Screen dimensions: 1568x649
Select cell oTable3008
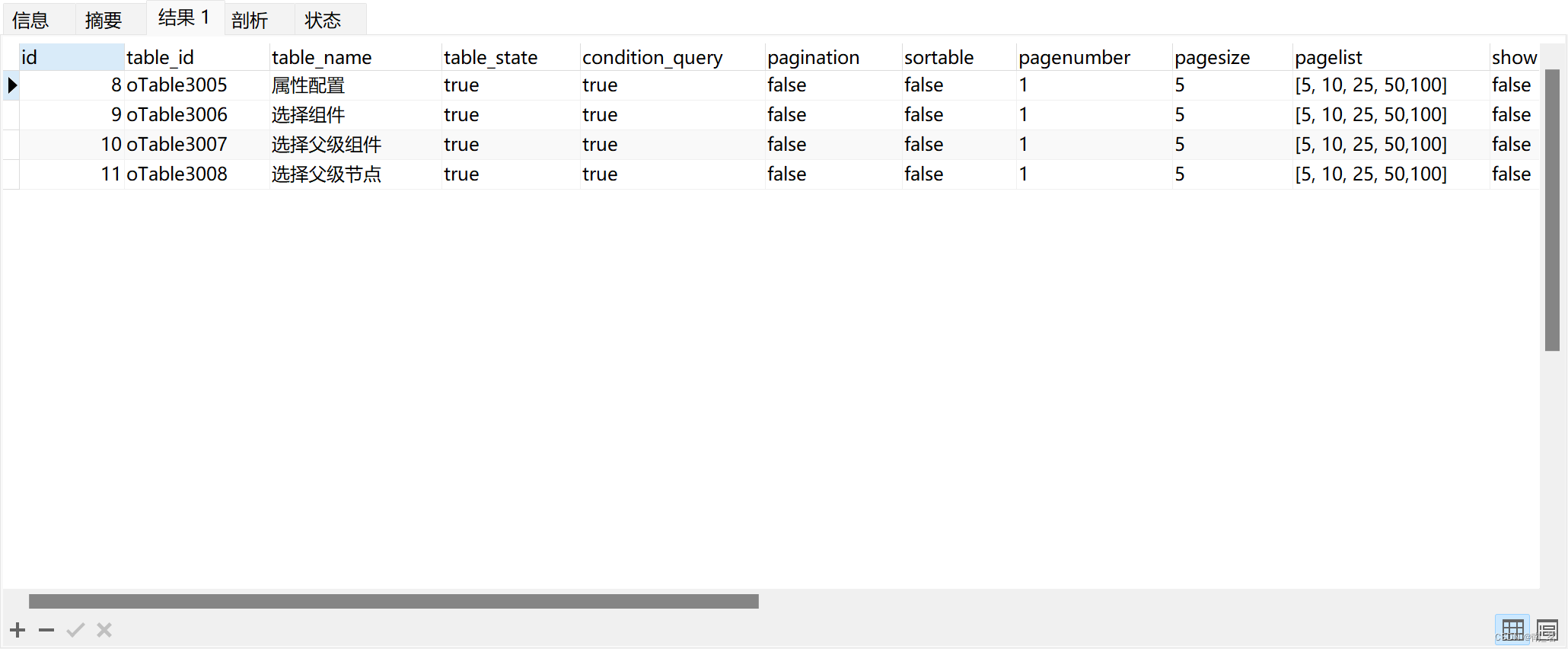(196, 174)
